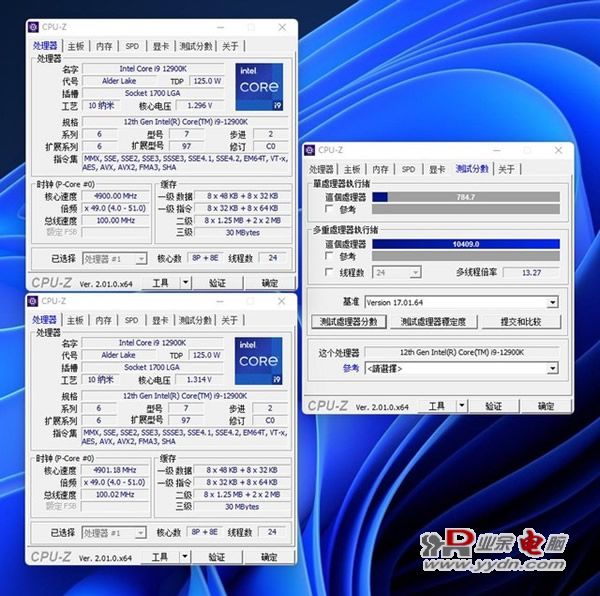Image resolution: width=600 pixels, height=596 pixels.
Task: Click 工具 in the lower-left window
Action: [160, 557]
